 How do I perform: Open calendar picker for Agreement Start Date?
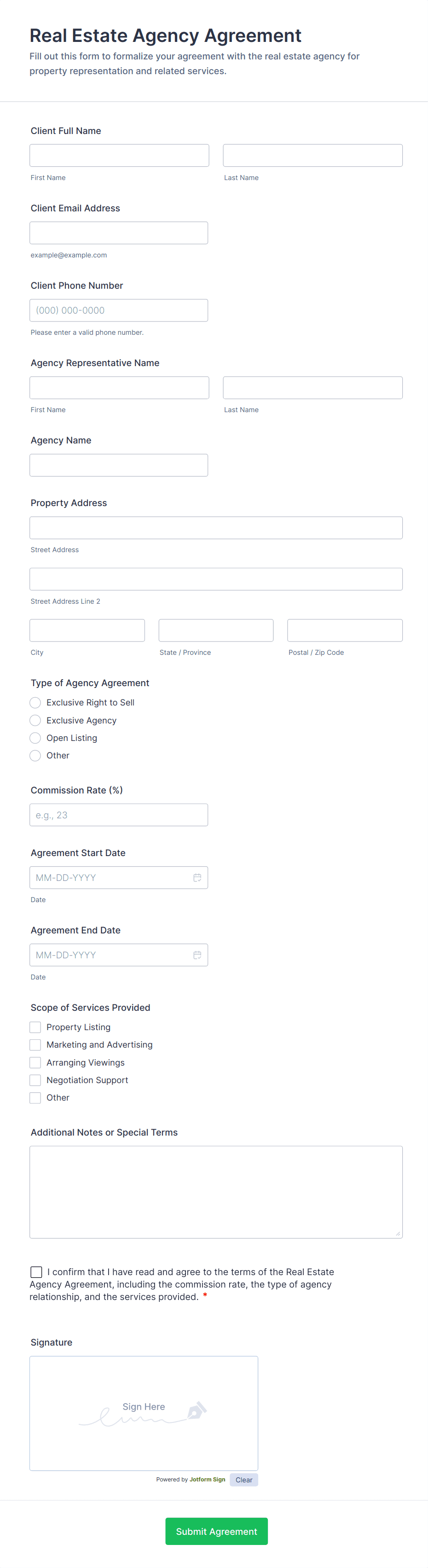(x=197, y=877)
